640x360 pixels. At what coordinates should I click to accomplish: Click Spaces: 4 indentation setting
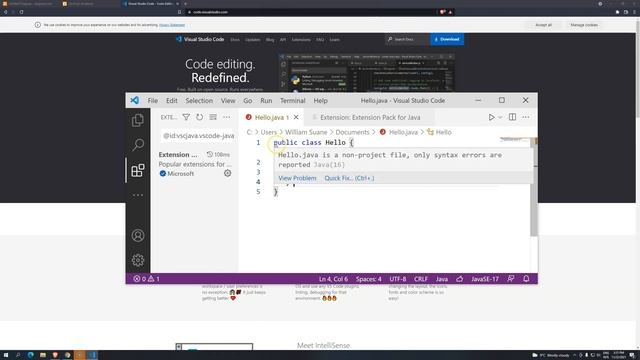tap(368, 279)
